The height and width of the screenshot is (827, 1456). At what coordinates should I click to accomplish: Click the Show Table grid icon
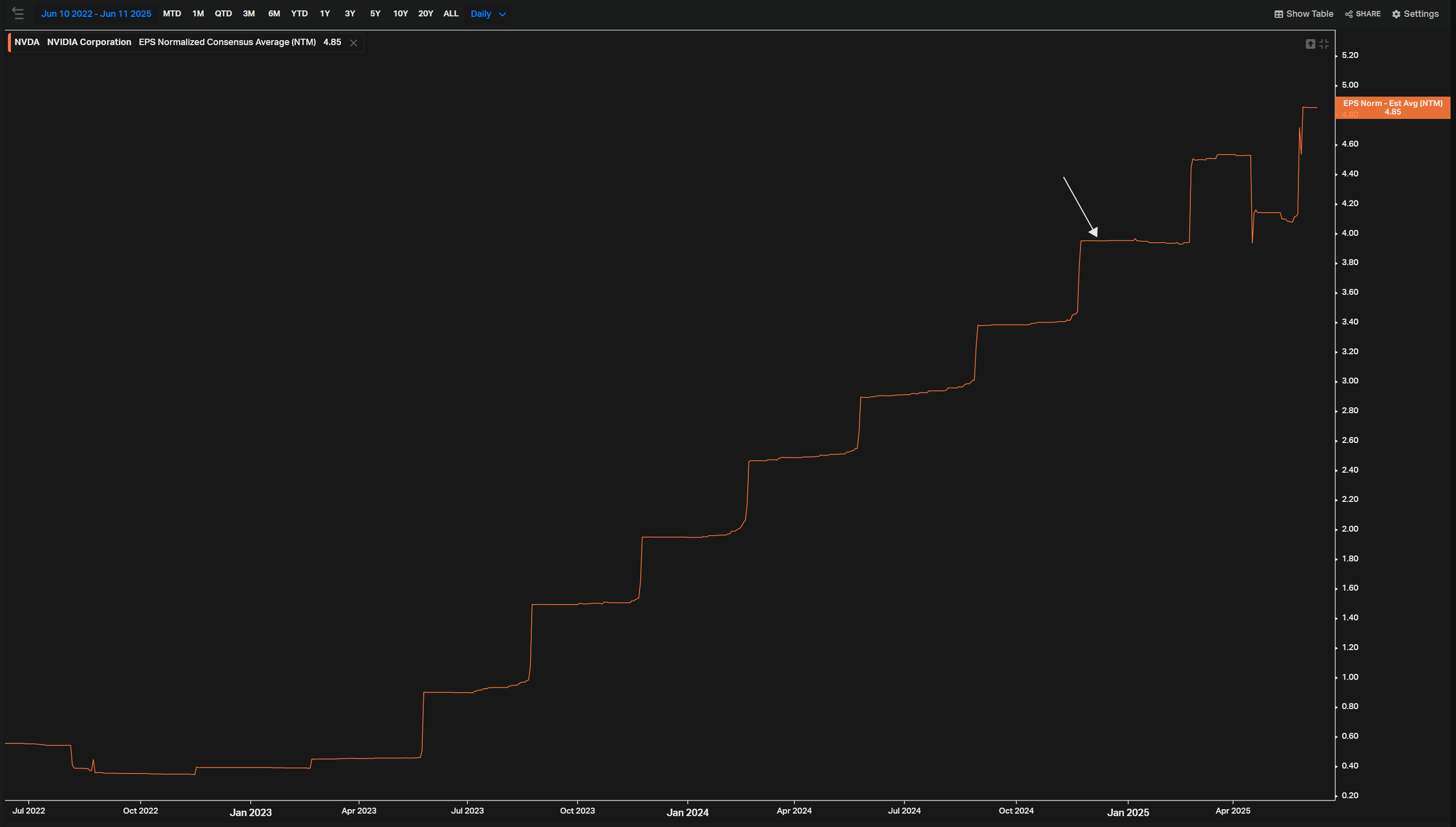(1278, 14)
